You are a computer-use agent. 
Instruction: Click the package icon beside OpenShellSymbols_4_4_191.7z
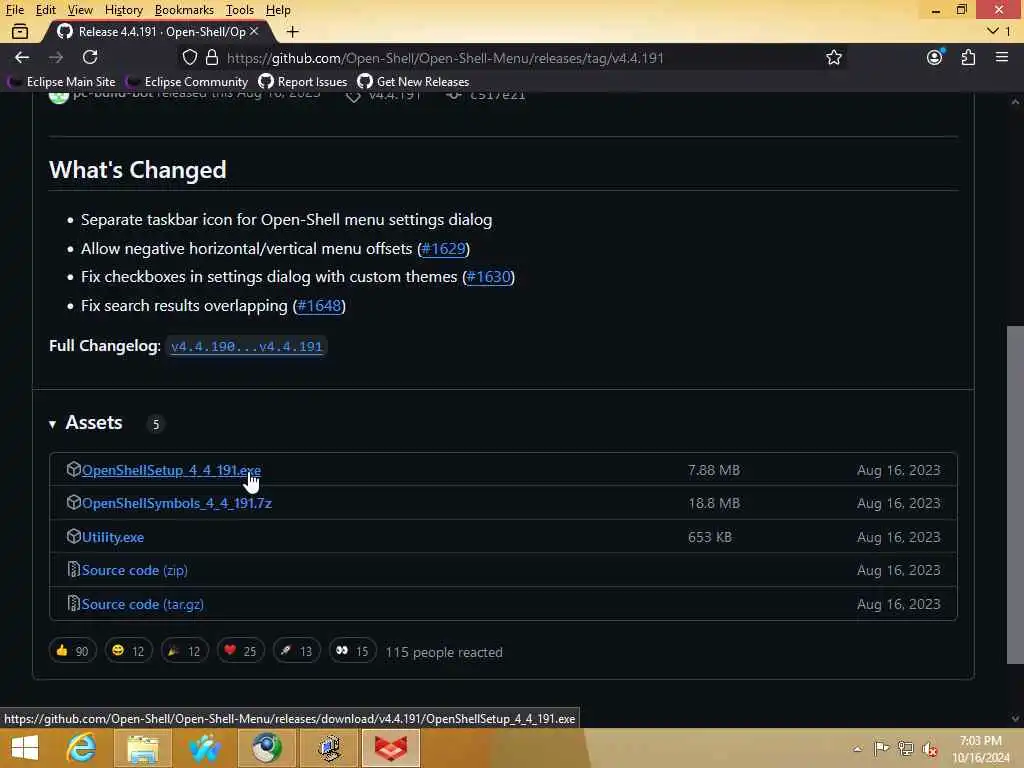[x=73, y=502]
